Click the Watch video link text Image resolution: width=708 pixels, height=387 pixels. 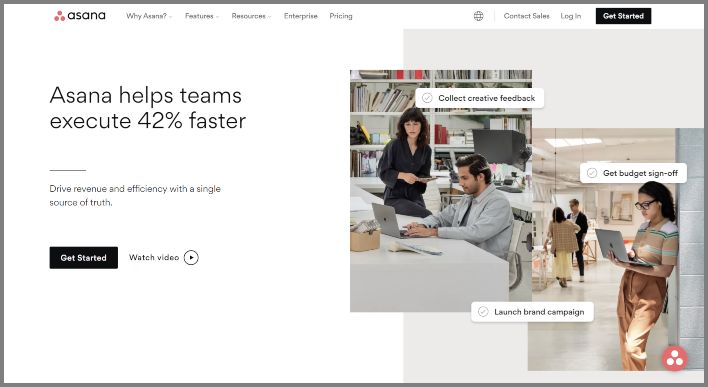coord(154,257)
